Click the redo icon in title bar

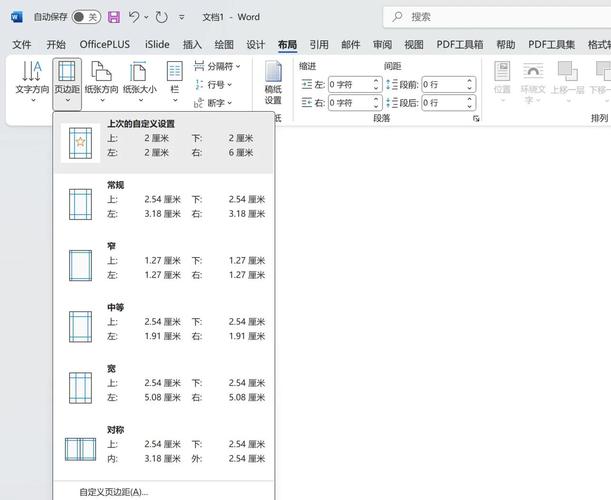tap(162, 17)
